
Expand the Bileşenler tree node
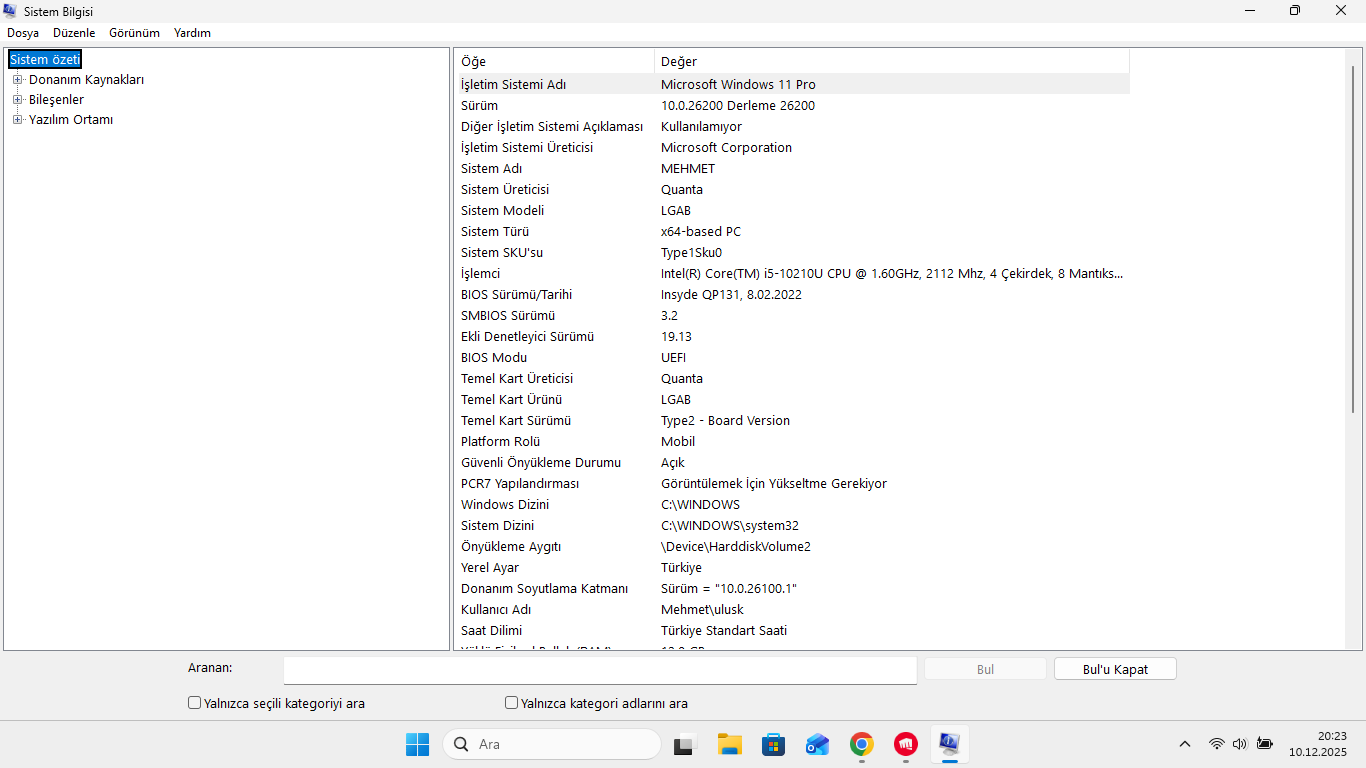(17, 100)
